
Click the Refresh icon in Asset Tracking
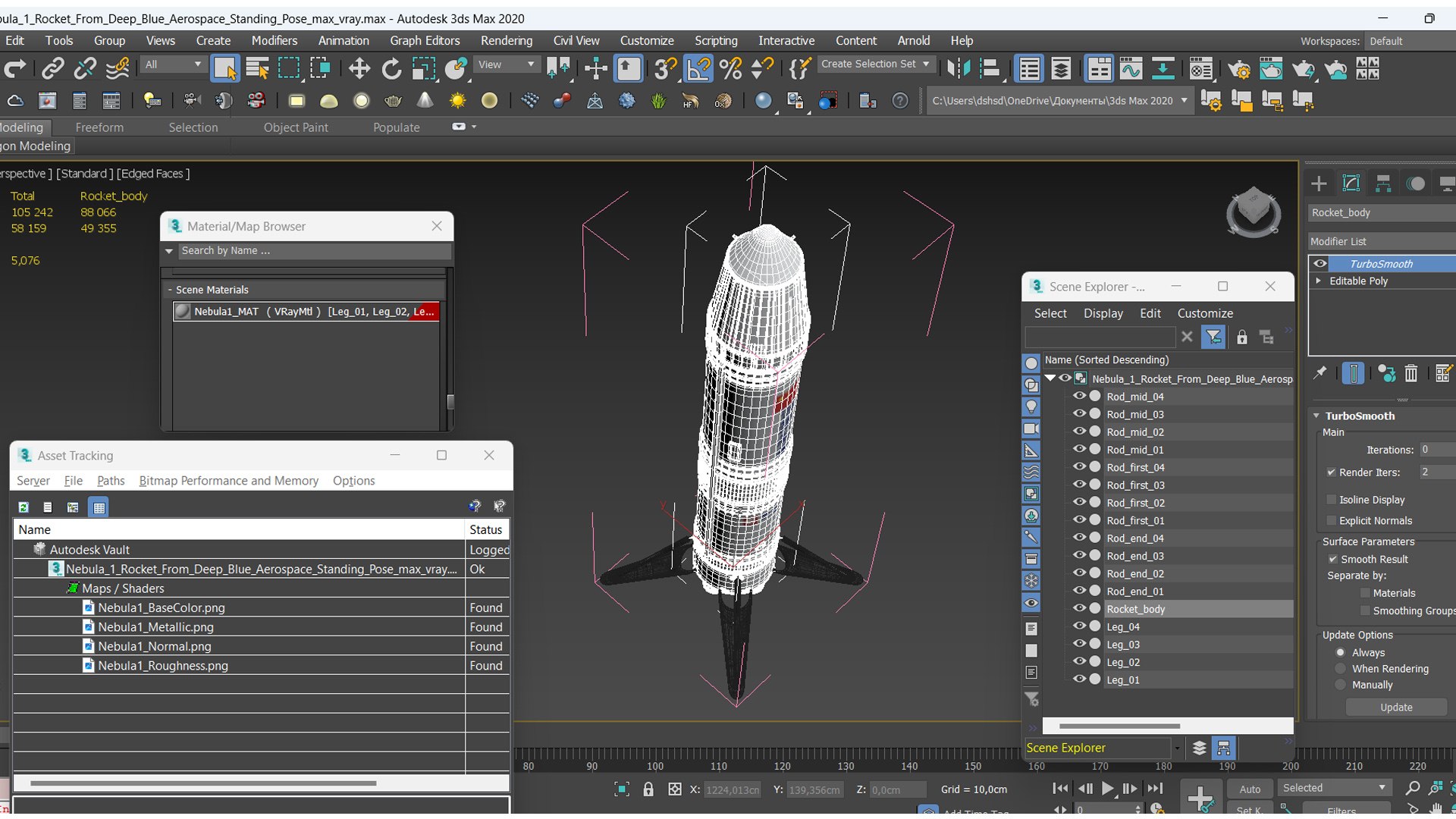[x=24, y=507]
